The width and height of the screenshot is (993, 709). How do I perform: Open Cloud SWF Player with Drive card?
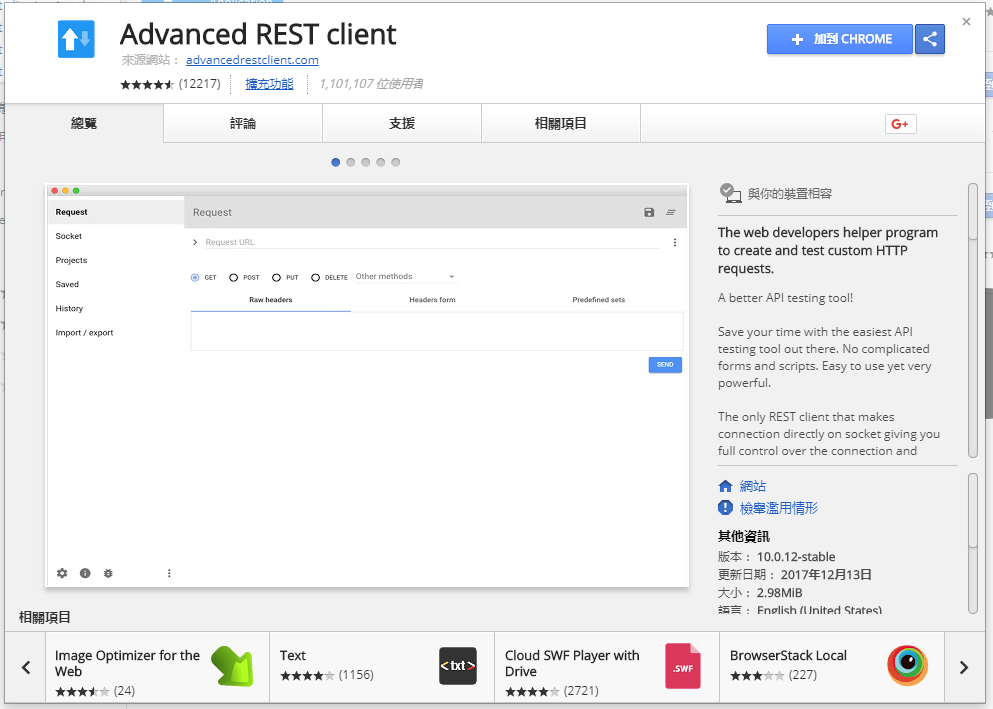(x=607, y=667)
